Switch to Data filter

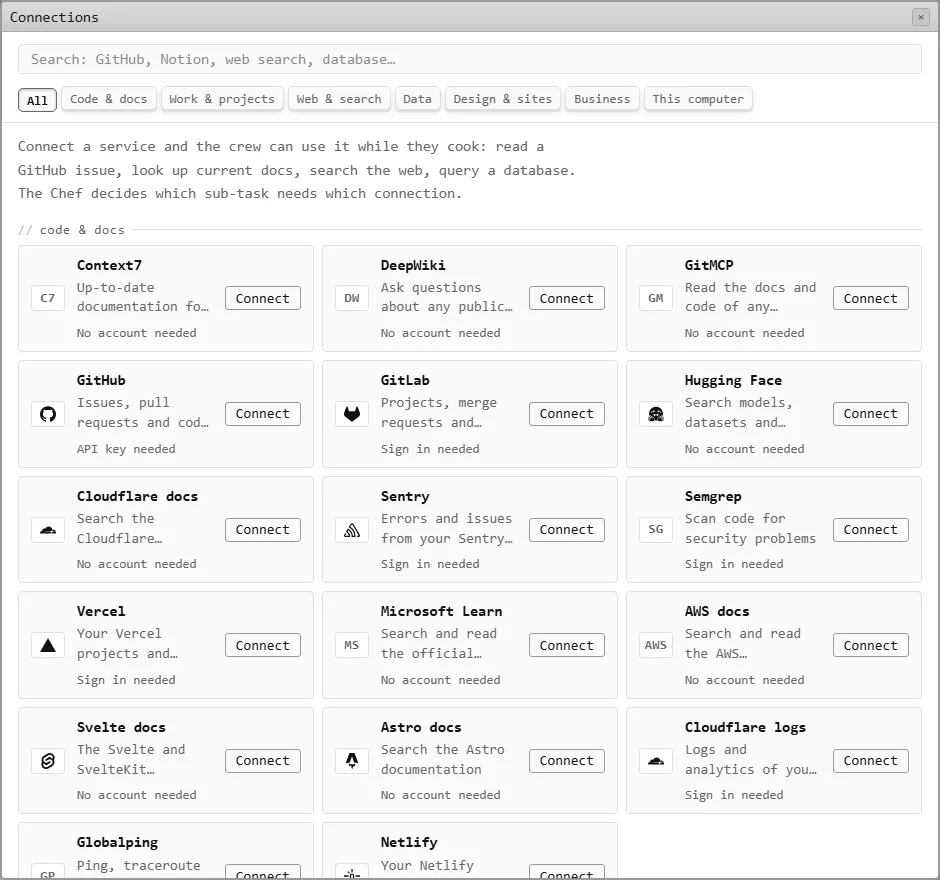[418, 99]
